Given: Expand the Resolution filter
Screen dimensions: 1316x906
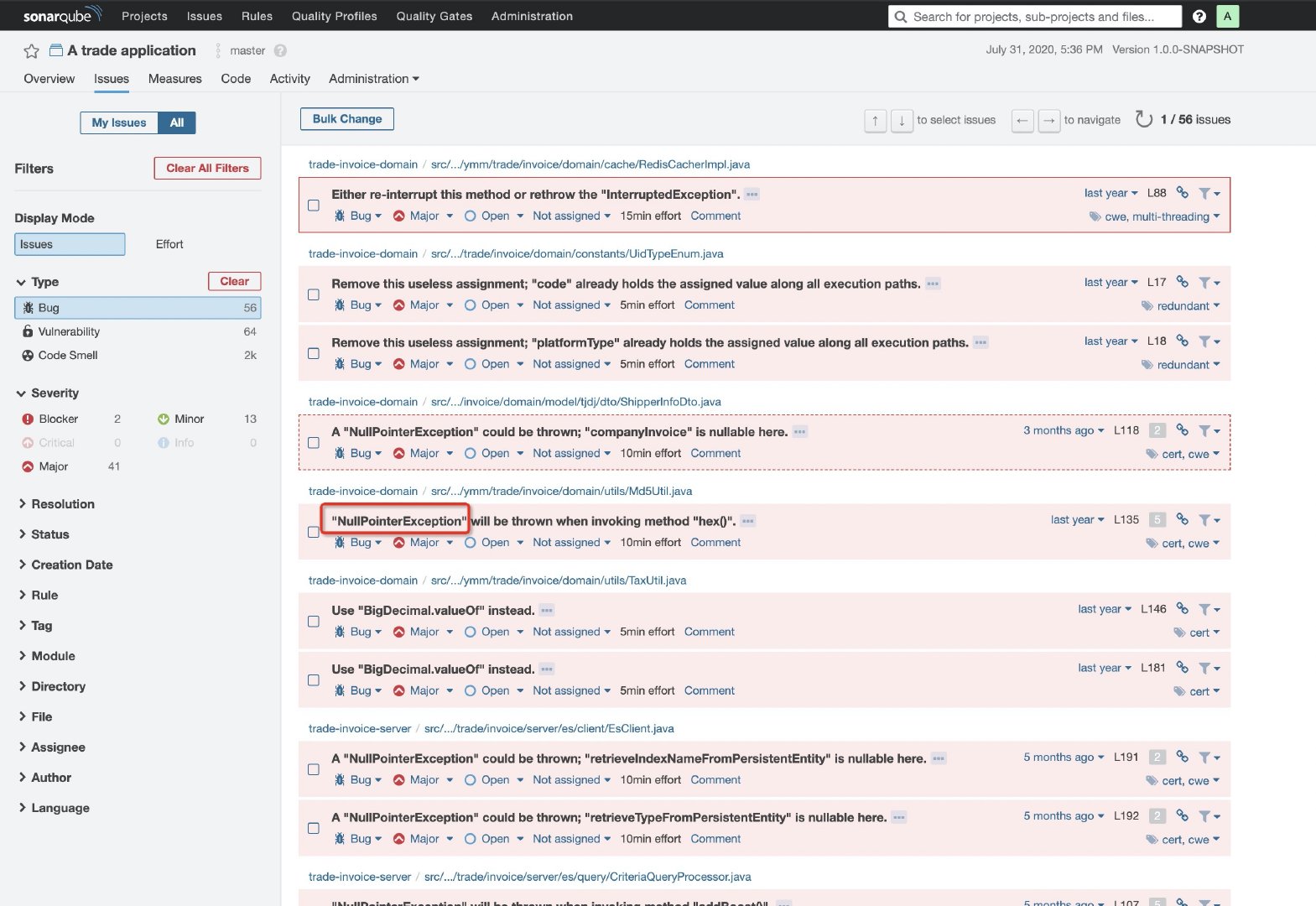Looking at the screenshot, I should click(56, 504).
